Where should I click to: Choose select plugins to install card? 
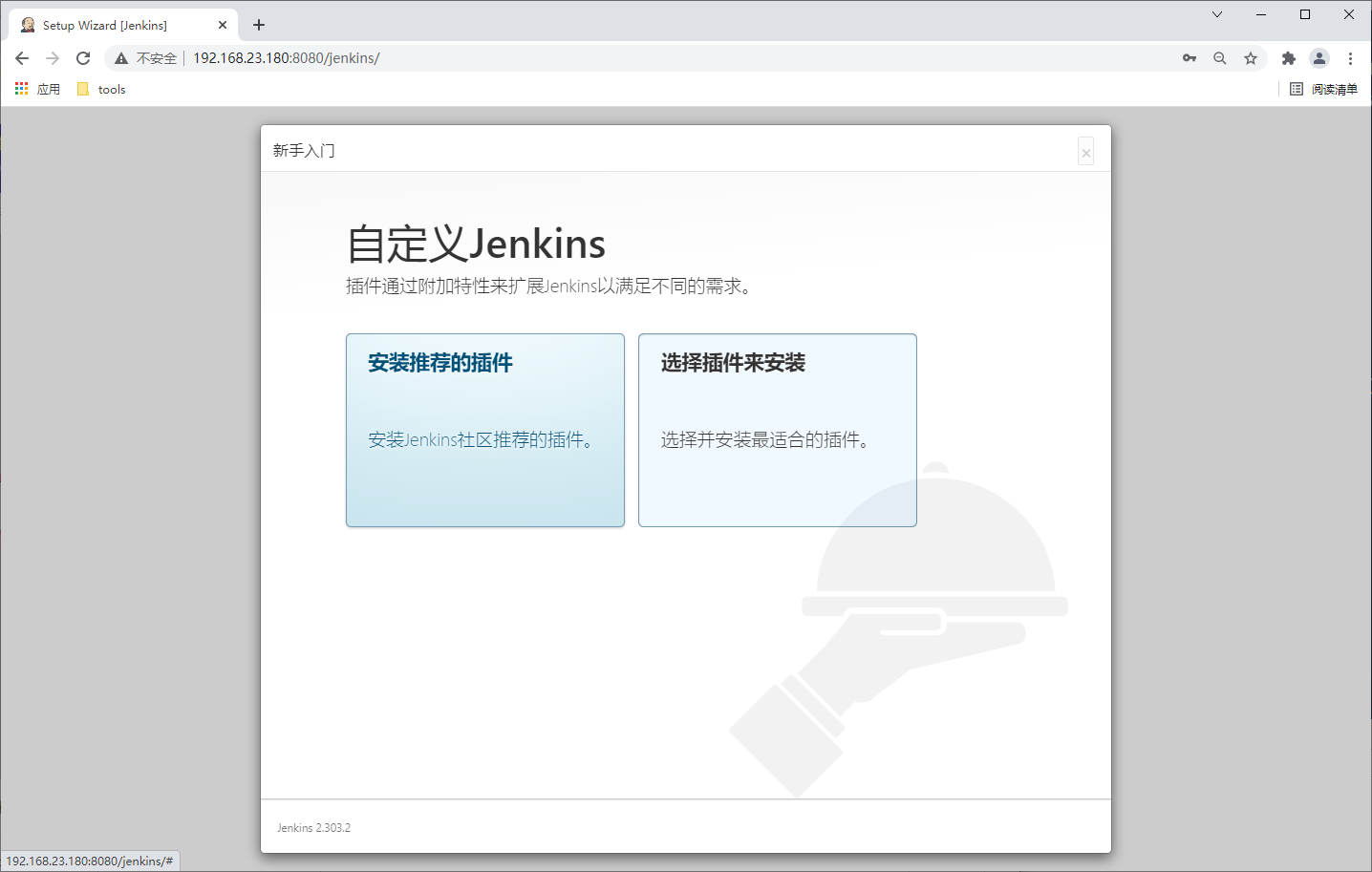tap(778, 430)
